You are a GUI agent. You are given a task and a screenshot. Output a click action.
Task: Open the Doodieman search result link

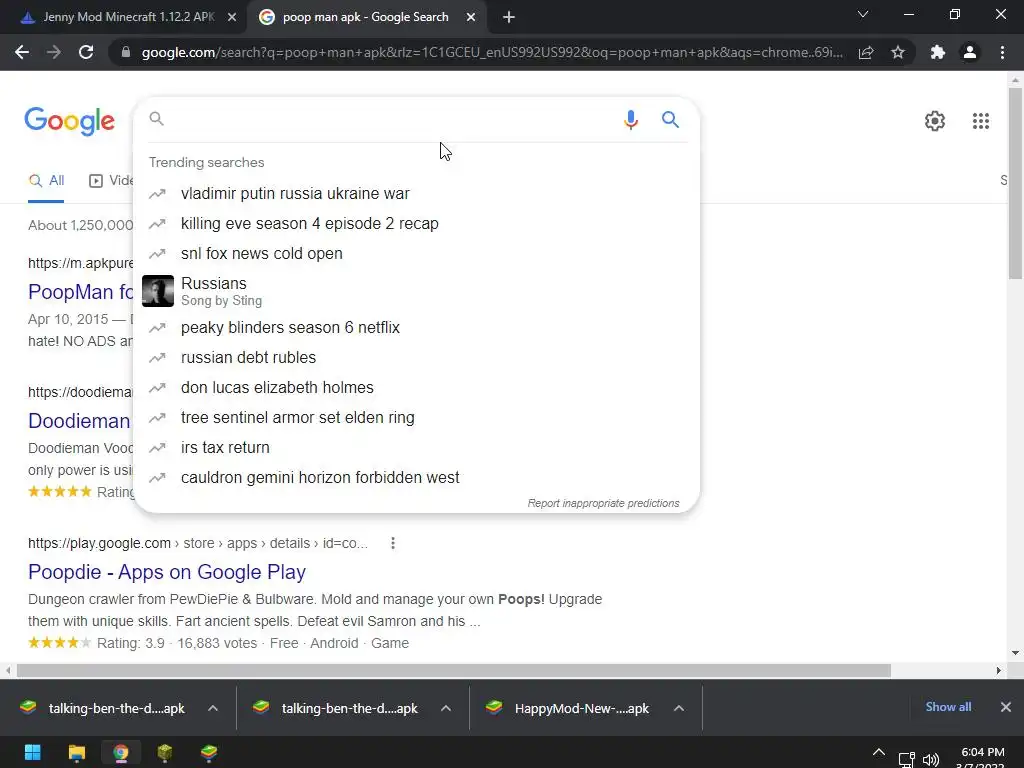pyautogui.click(x=79, y=421)
